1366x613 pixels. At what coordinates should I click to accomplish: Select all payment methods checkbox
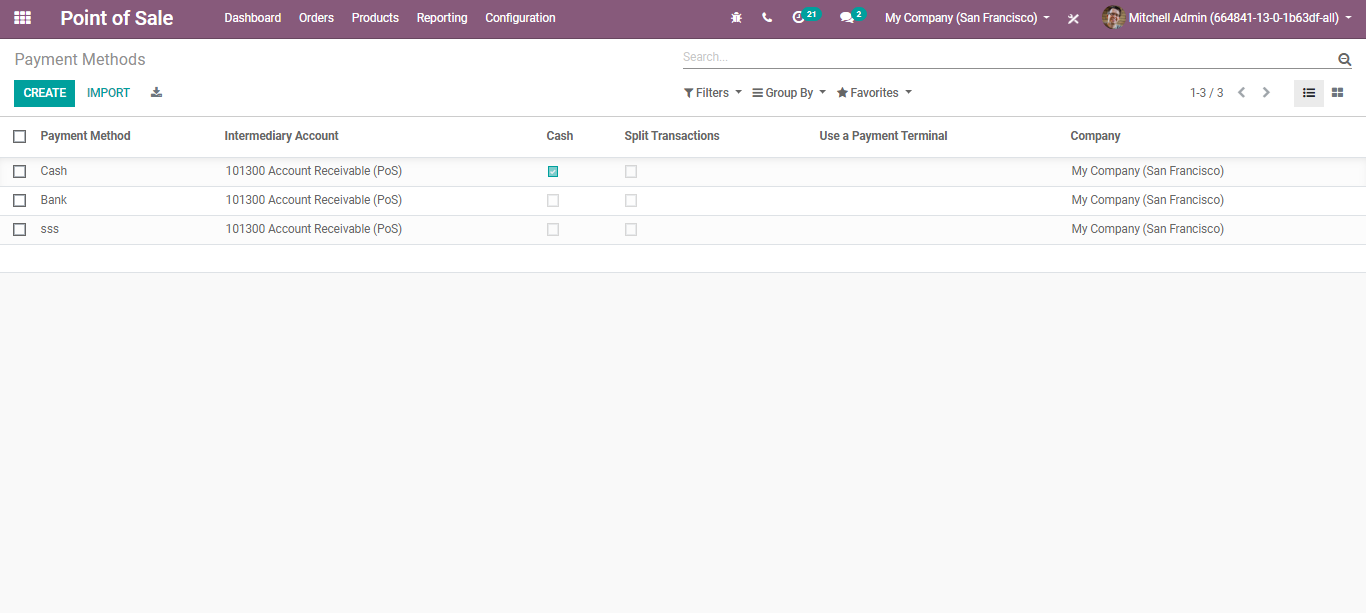pyautogui.click(x=19, y=136)
